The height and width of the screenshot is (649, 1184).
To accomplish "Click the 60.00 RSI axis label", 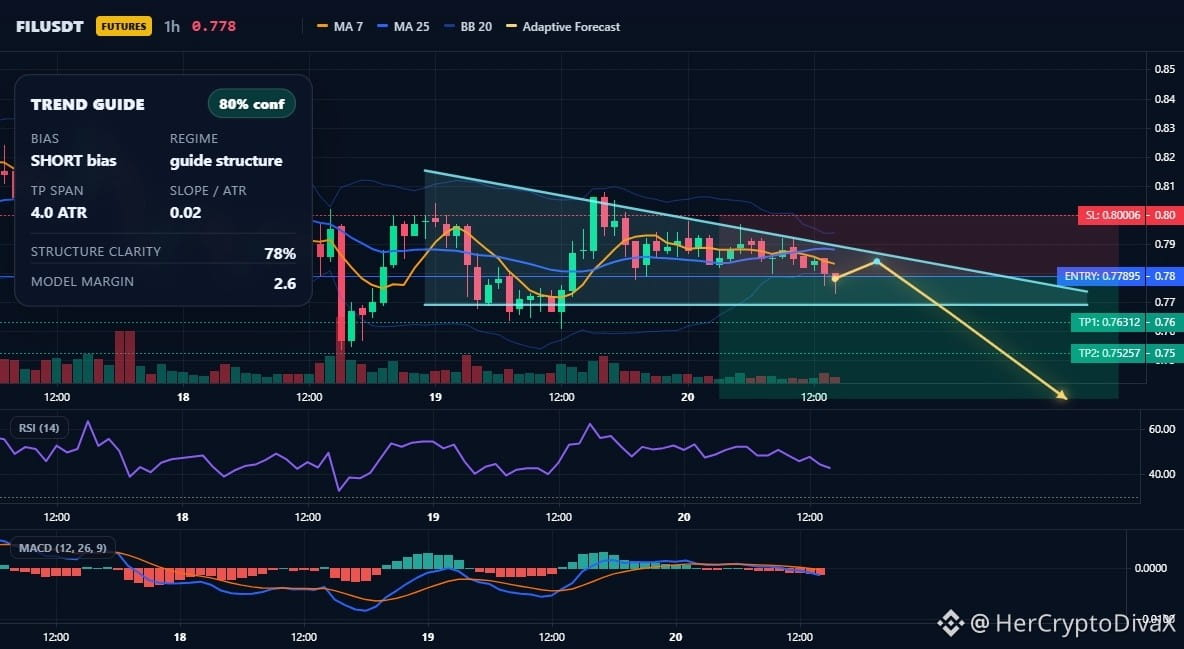I will point(1161,428).
